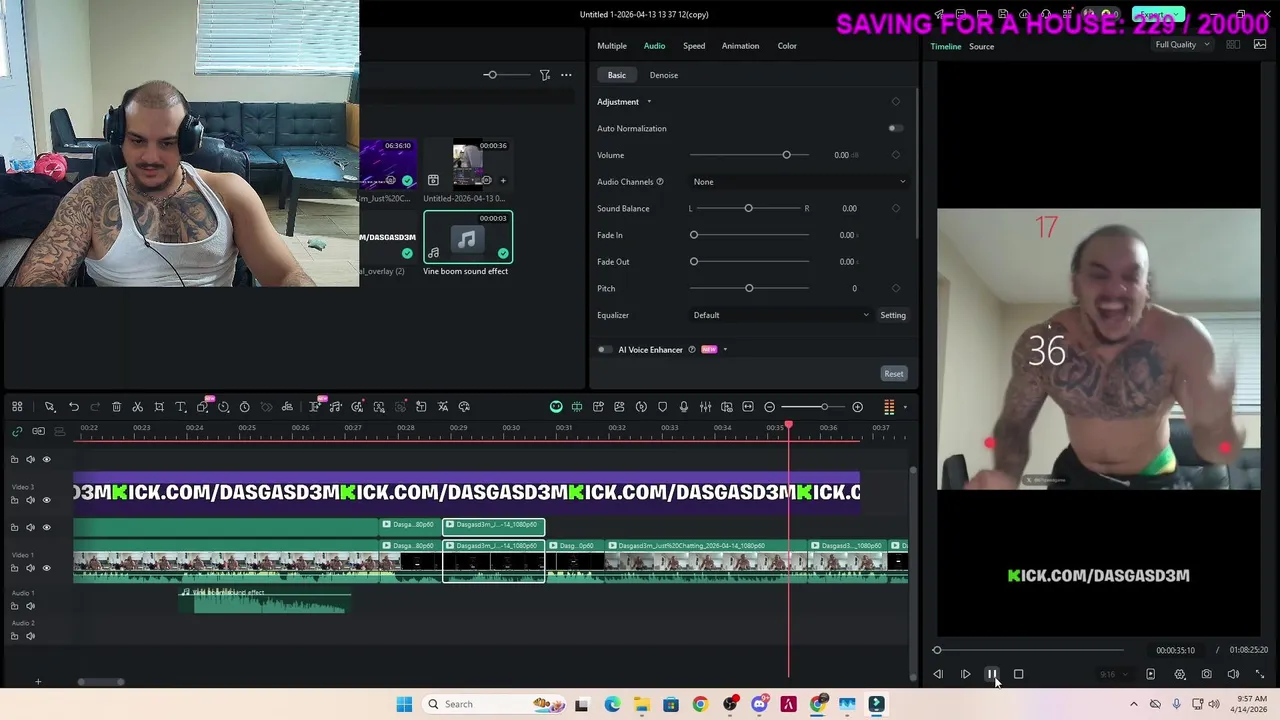This screenshot has width=1280, height=720.
Task: Open the Equalizer Default dropdown
Action: click(781, 315)
